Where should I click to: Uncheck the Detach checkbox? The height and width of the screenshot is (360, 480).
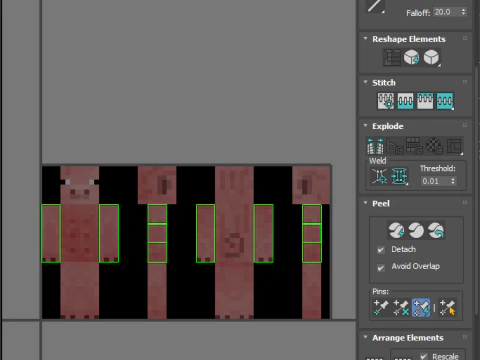pyautogui.click(x=381, y=250)
